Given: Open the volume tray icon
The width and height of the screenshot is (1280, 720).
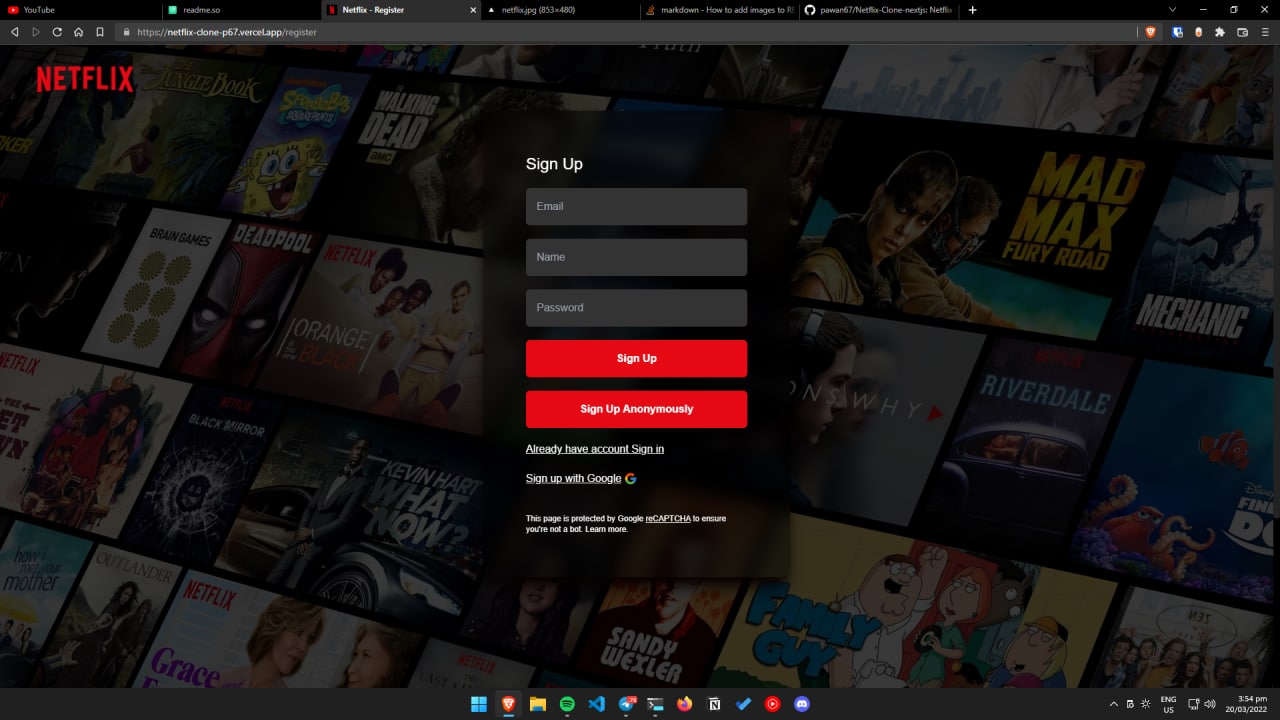Looking at the screenshot, I should 1209,704.
